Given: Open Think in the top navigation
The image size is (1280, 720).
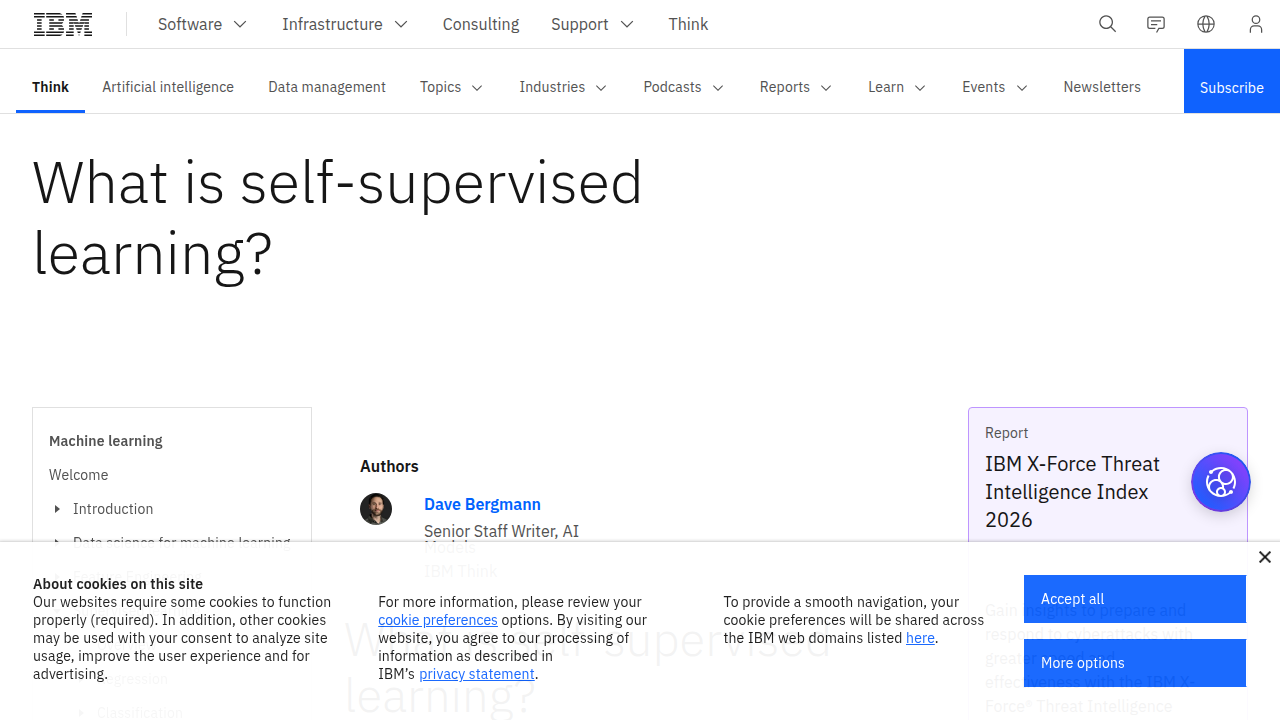Looking at the screenshot, I should tap(689, 24).
